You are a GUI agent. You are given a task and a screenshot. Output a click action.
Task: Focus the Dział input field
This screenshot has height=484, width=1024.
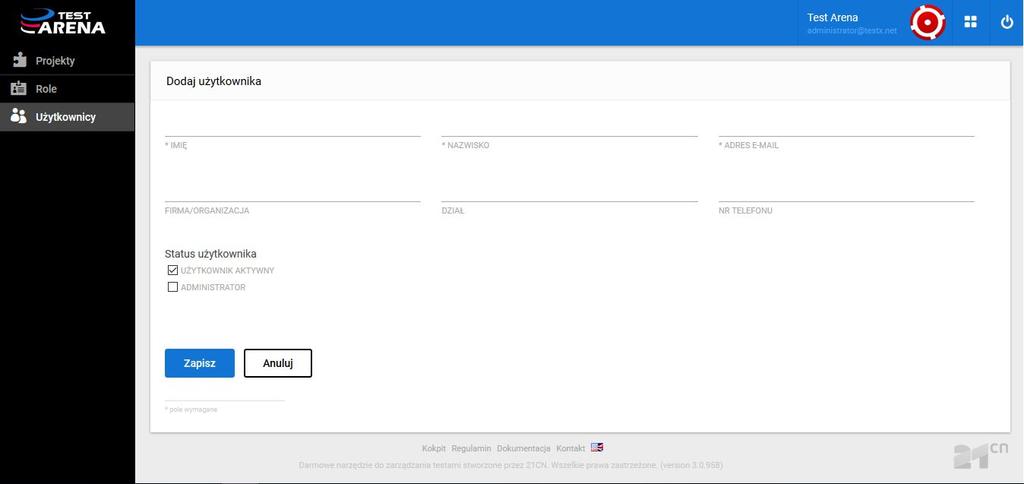pyautogui.click(x=569, y=193)
